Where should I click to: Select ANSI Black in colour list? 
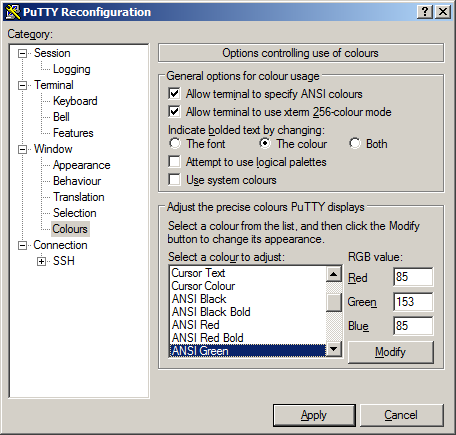tap(248, 299)
